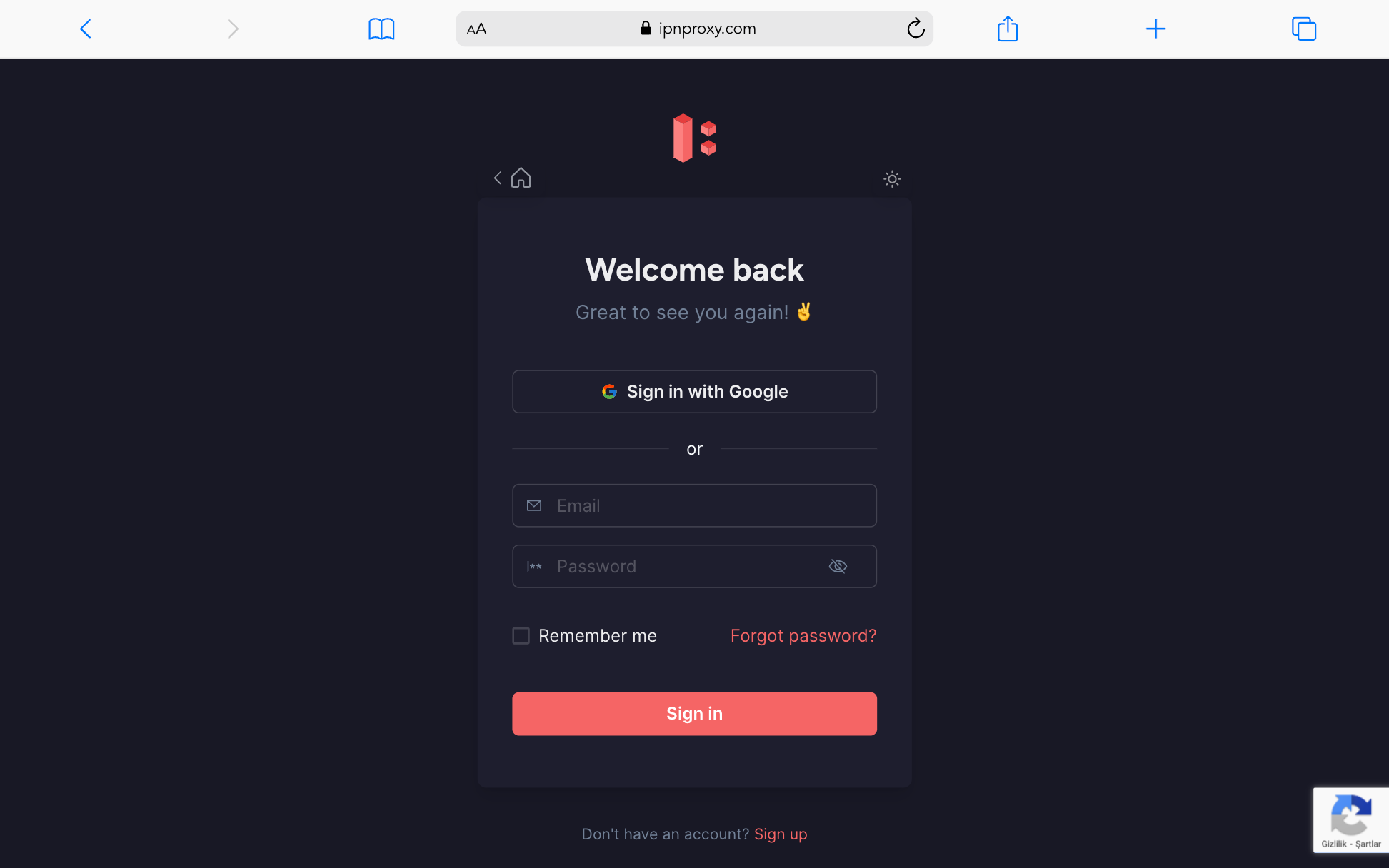Image resolution: width=1389 pixels, height=868 pixels.
Task: Follow the Sign up link
Action: 781,834
